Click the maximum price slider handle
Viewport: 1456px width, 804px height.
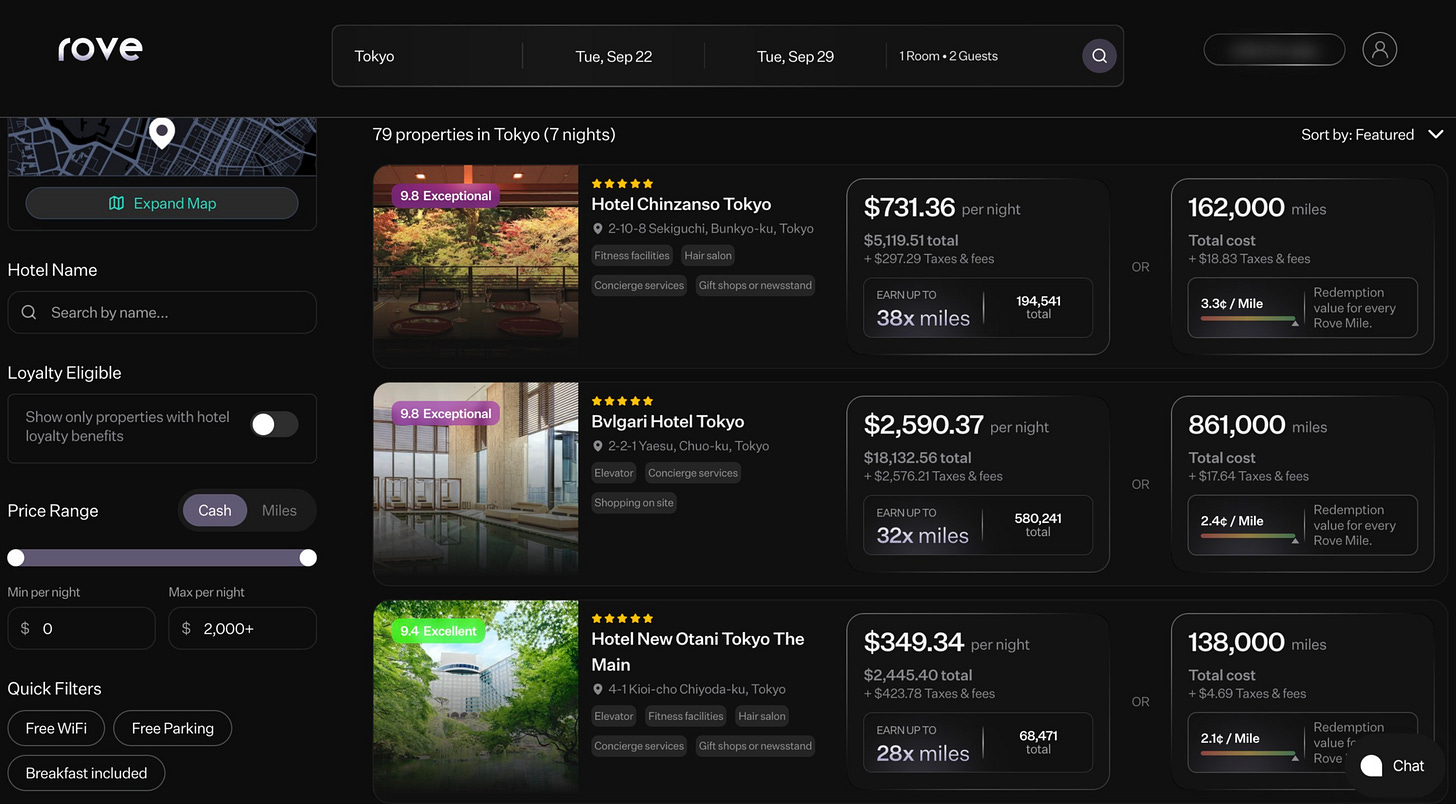pyautogui.click(x=308, y=557)
